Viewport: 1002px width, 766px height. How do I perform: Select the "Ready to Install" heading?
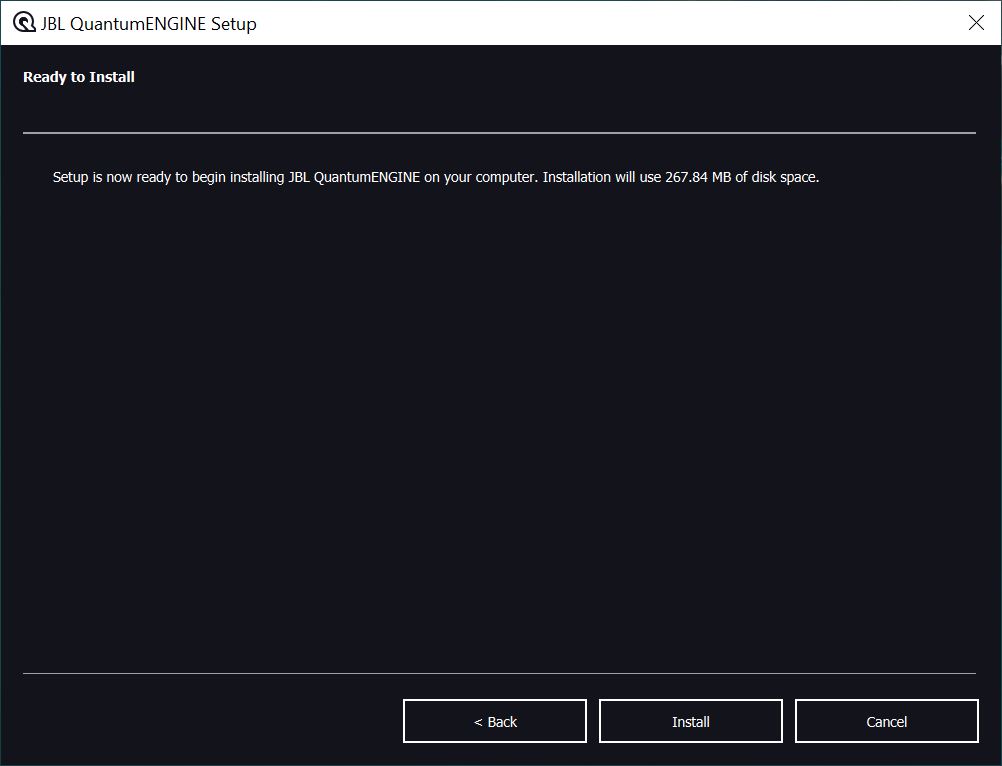click(79, 77)
